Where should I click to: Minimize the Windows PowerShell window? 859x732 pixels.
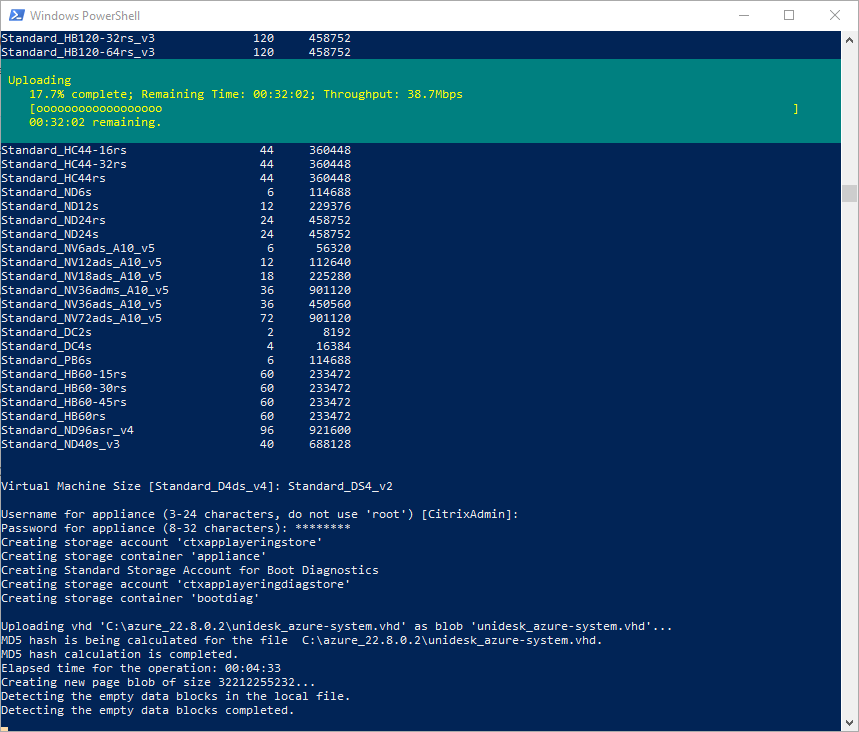[743, 15]
